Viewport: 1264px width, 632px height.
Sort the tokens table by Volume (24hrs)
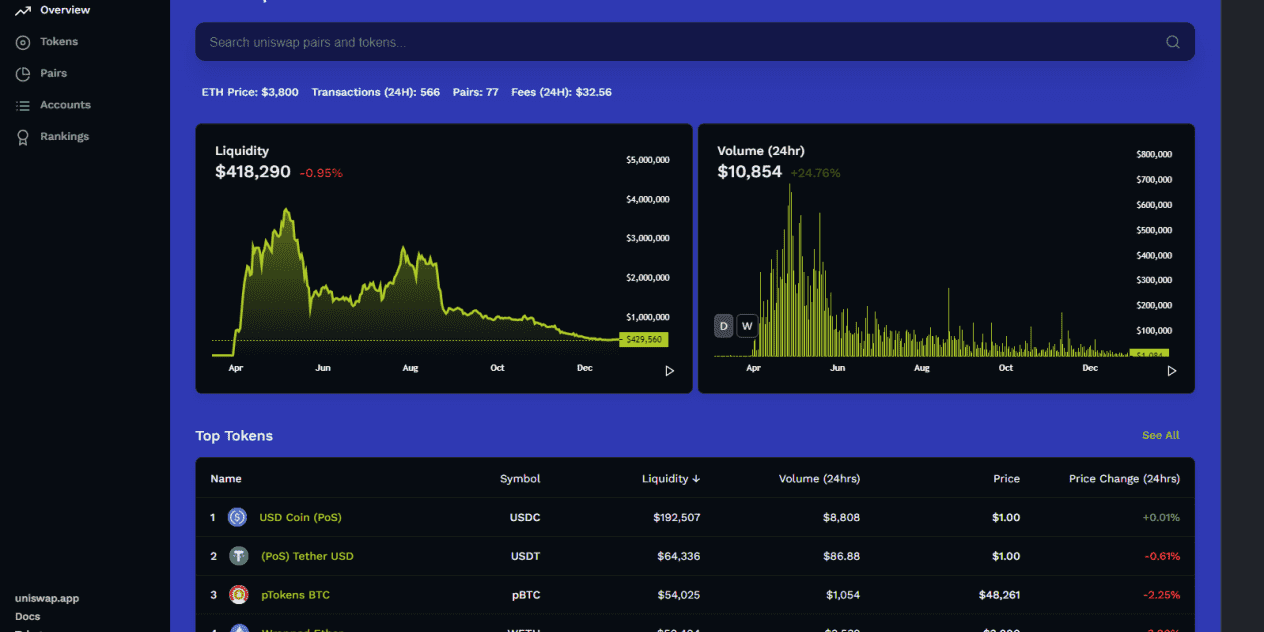point(819,479)
